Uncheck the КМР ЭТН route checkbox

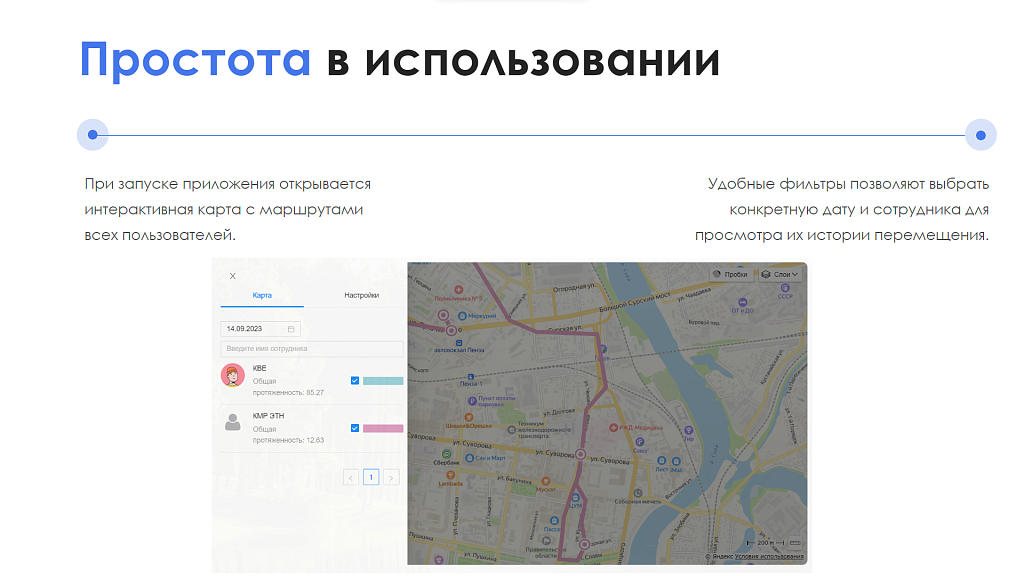(355, 428)
